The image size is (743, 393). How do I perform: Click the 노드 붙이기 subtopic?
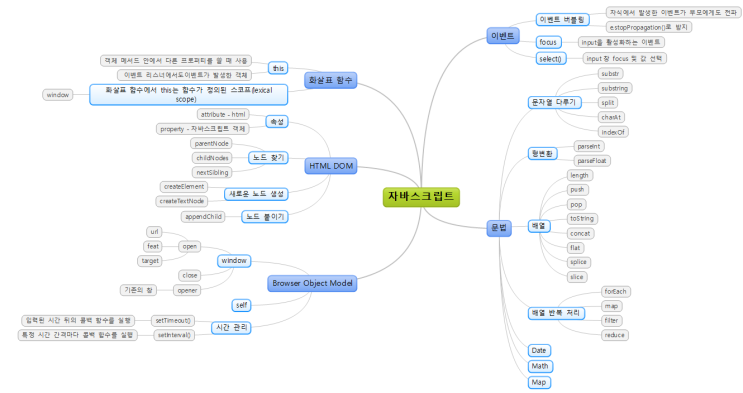tap(265, 217)
